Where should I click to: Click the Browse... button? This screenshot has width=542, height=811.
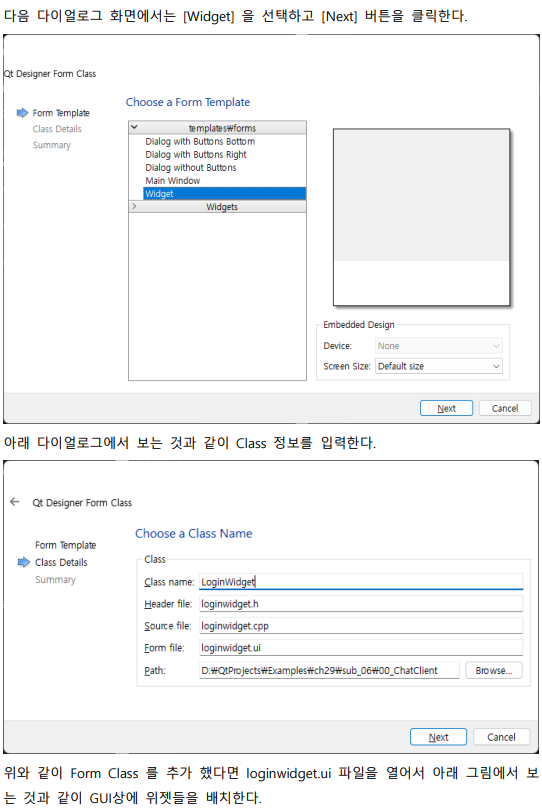494,670
